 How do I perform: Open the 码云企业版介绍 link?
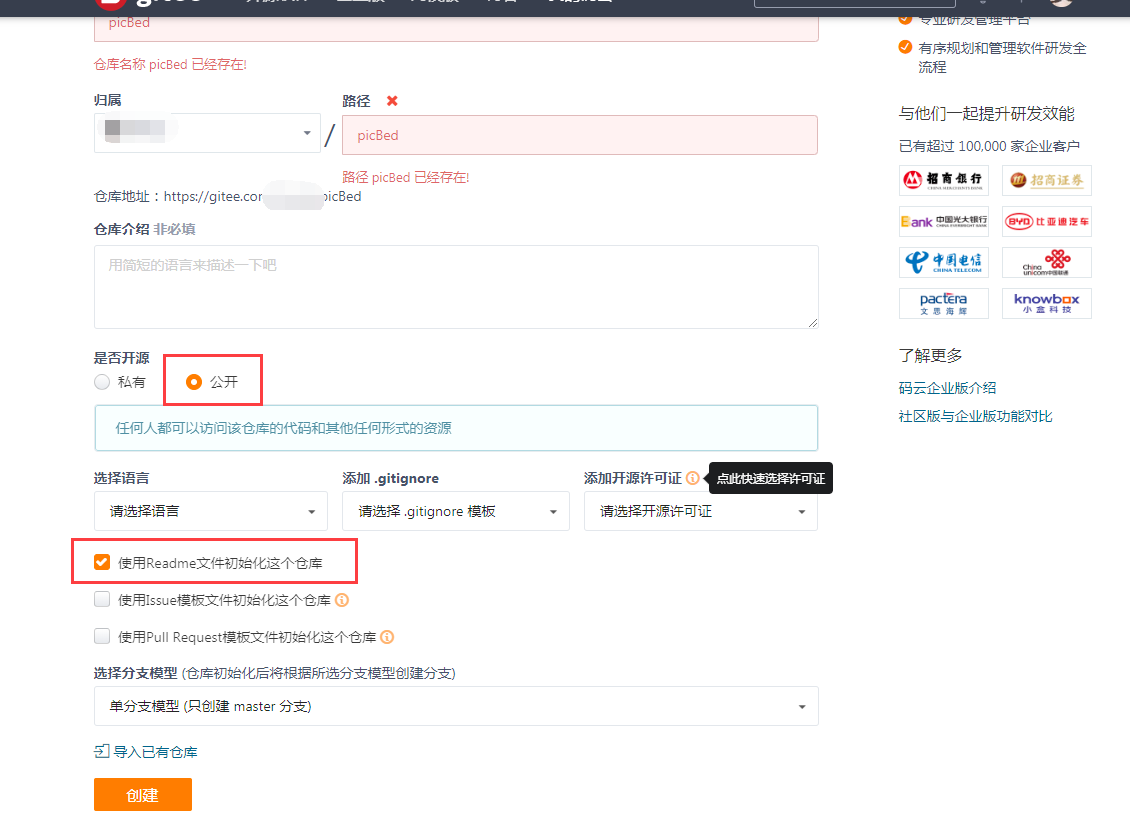coord(947,388)
